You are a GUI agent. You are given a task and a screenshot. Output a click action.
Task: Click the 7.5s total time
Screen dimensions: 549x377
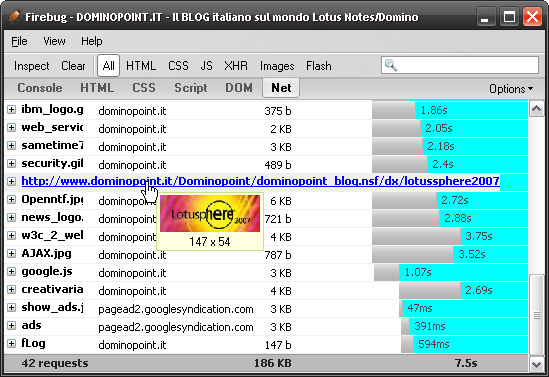466,363
